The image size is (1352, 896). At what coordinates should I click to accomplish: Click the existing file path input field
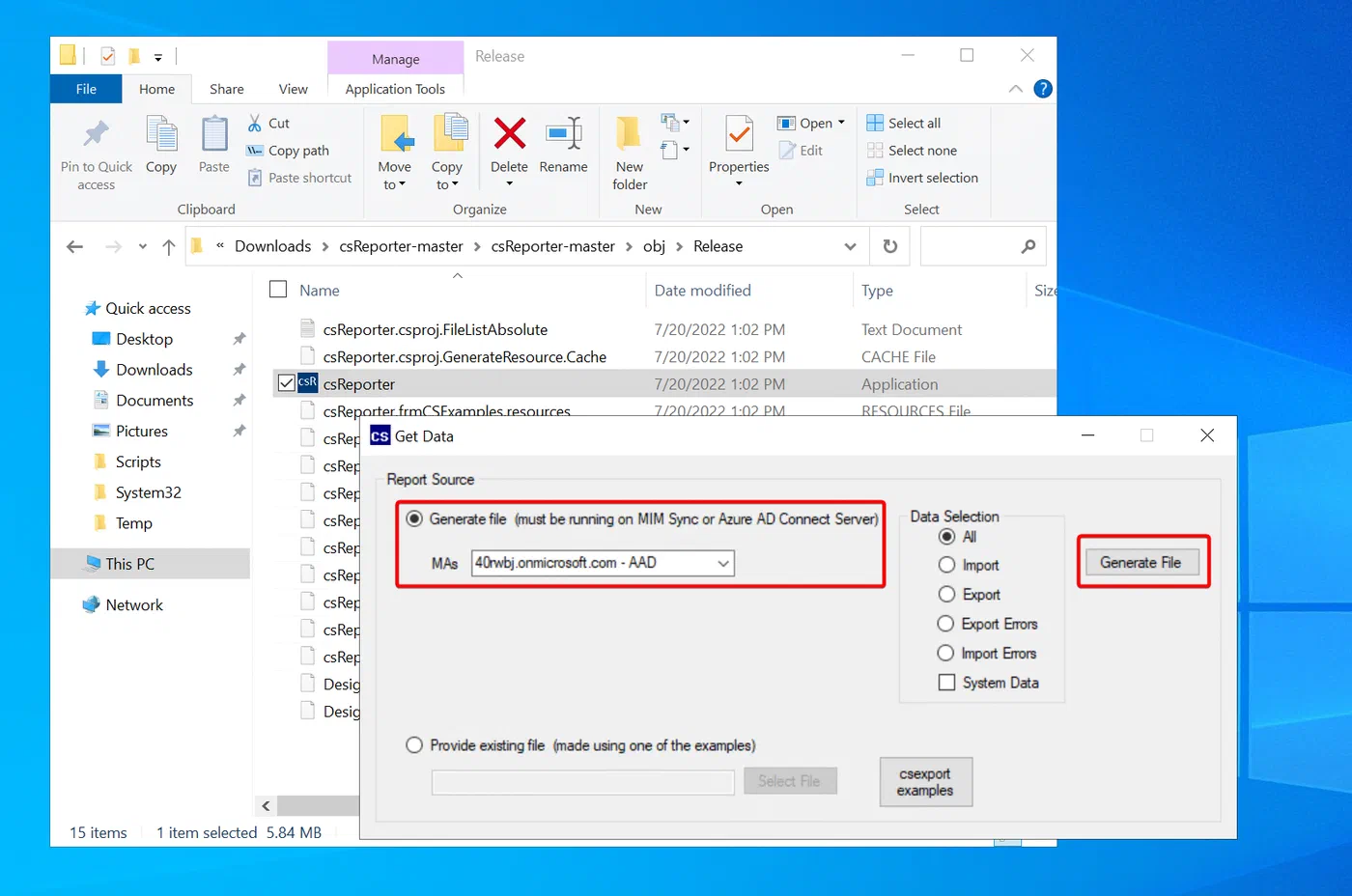[x=583, y=782]
